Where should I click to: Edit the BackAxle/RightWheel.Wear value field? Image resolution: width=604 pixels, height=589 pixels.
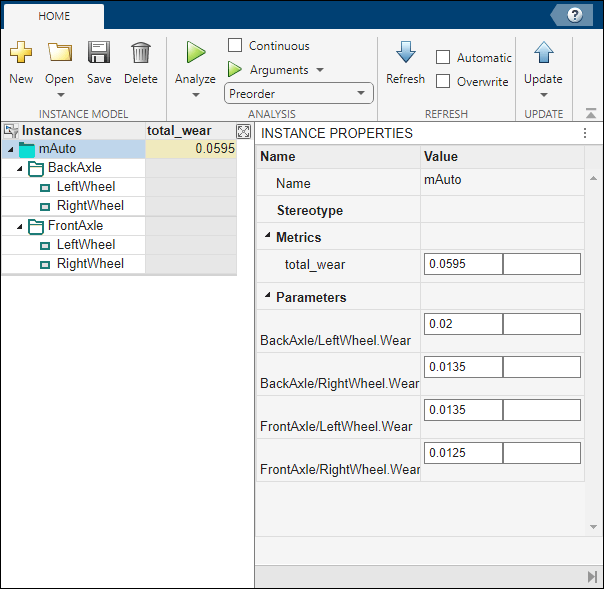tap(463, 367)
